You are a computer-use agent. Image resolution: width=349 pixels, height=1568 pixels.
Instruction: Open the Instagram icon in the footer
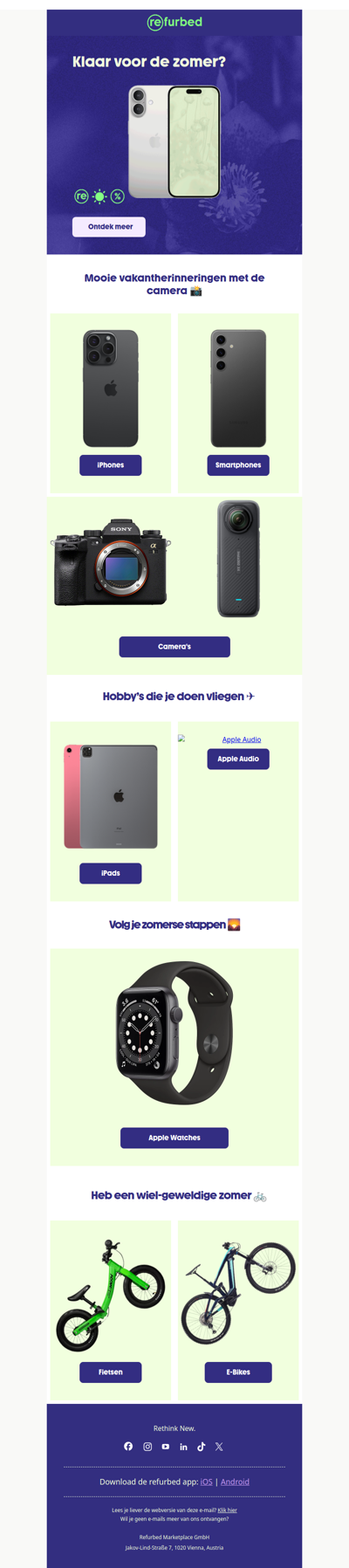[x=147, y=1447]
